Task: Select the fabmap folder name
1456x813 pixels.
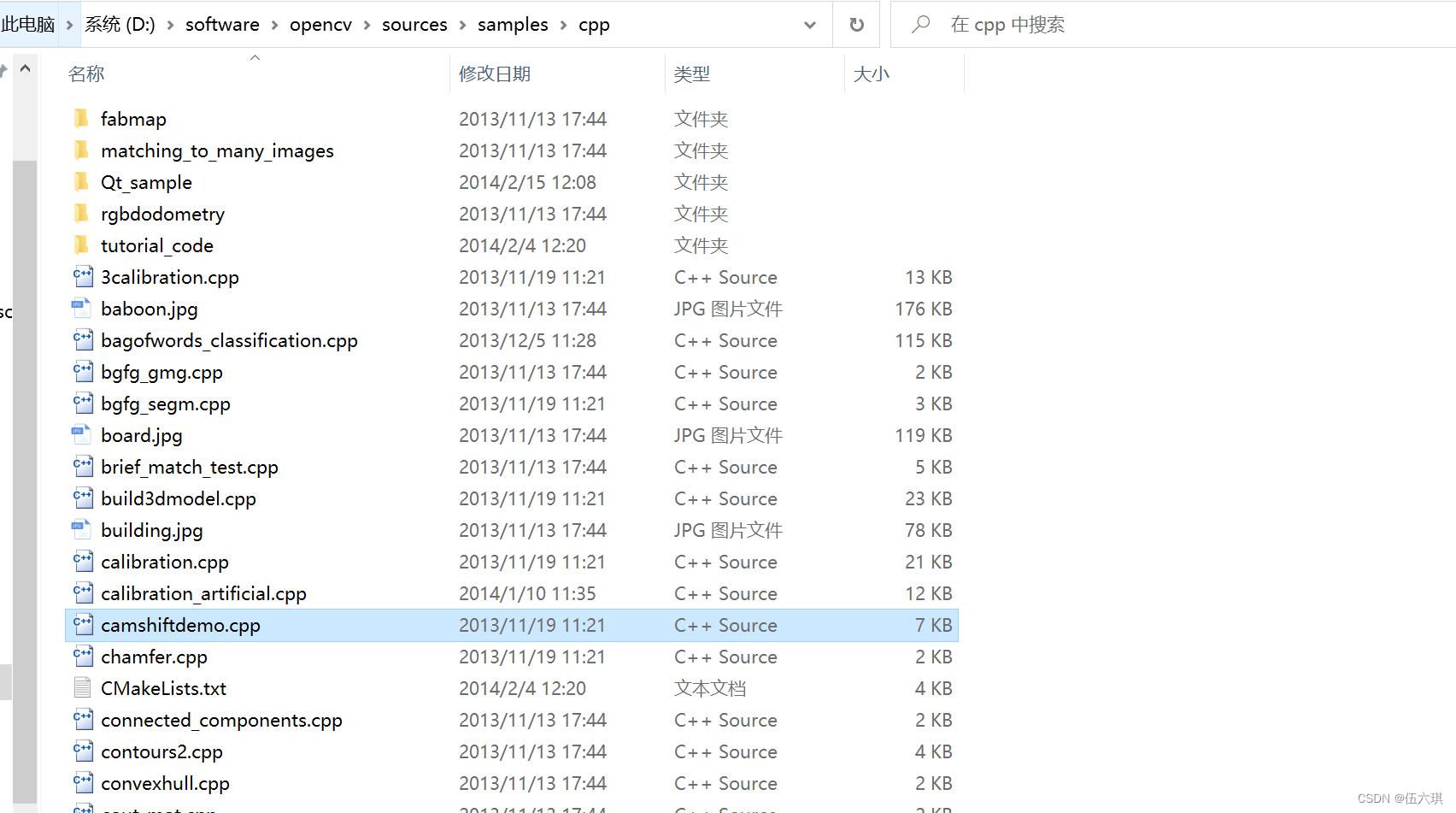Action: 133,119
